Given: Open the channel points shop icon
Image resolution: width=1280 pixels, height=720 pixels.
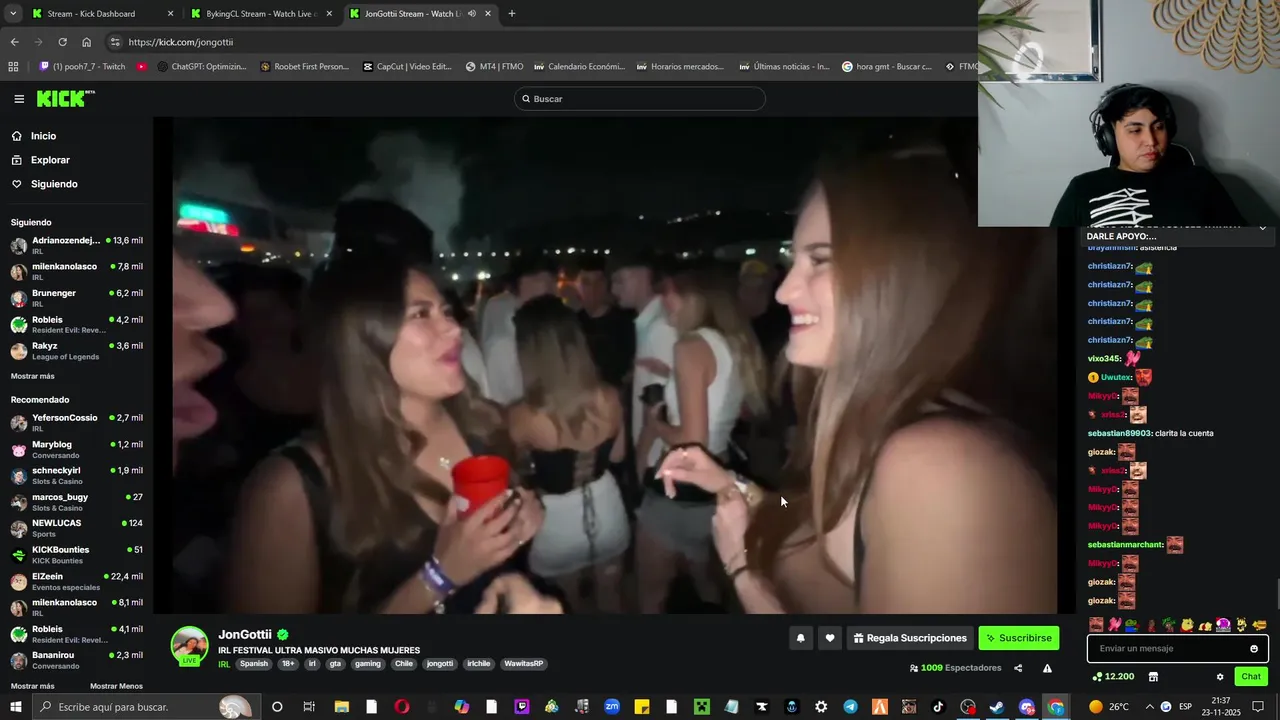Looking at the screenshot, I should point(1153,677).
